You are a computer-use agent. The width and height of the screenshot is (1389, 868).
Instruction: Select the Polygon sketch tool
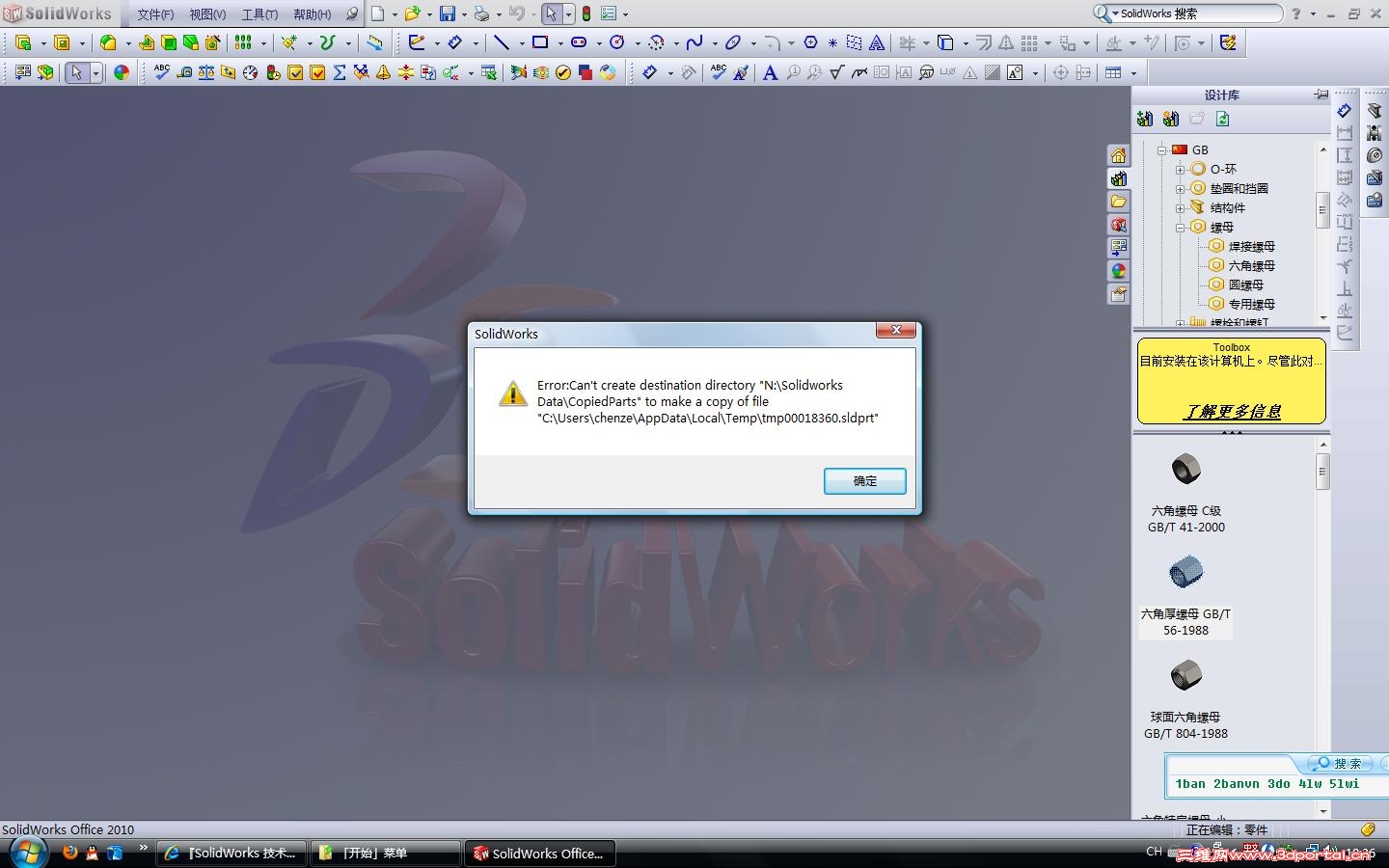810,42
